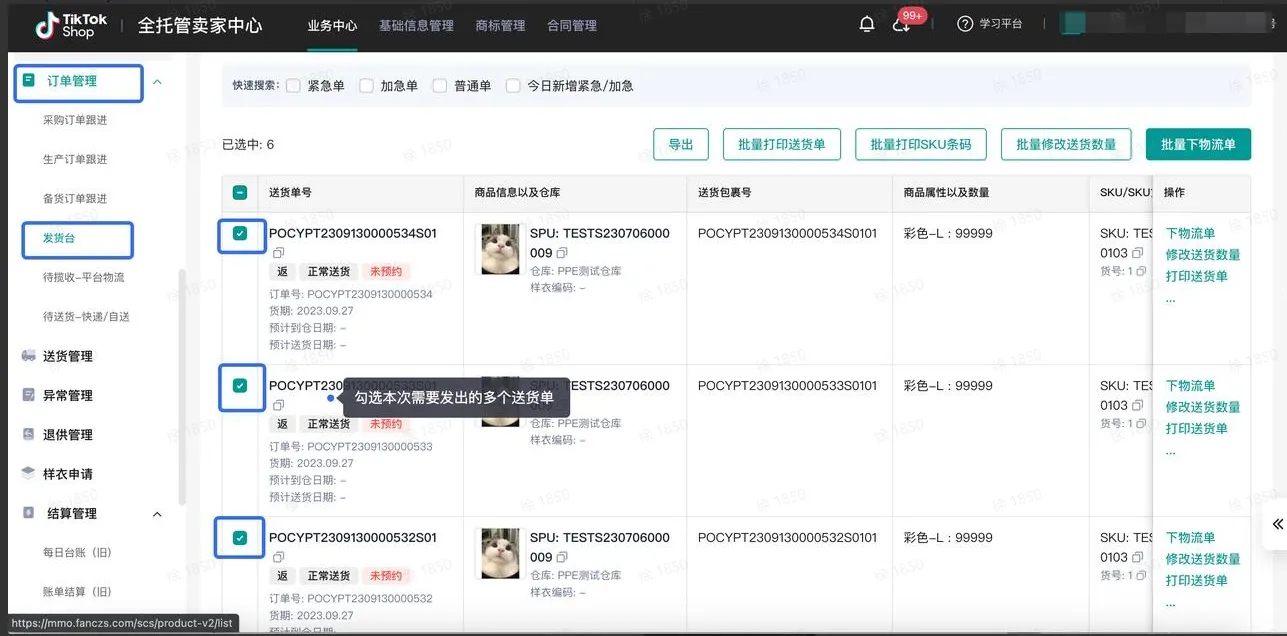Open the 商标管理 top tab

(x=500, y=26)
